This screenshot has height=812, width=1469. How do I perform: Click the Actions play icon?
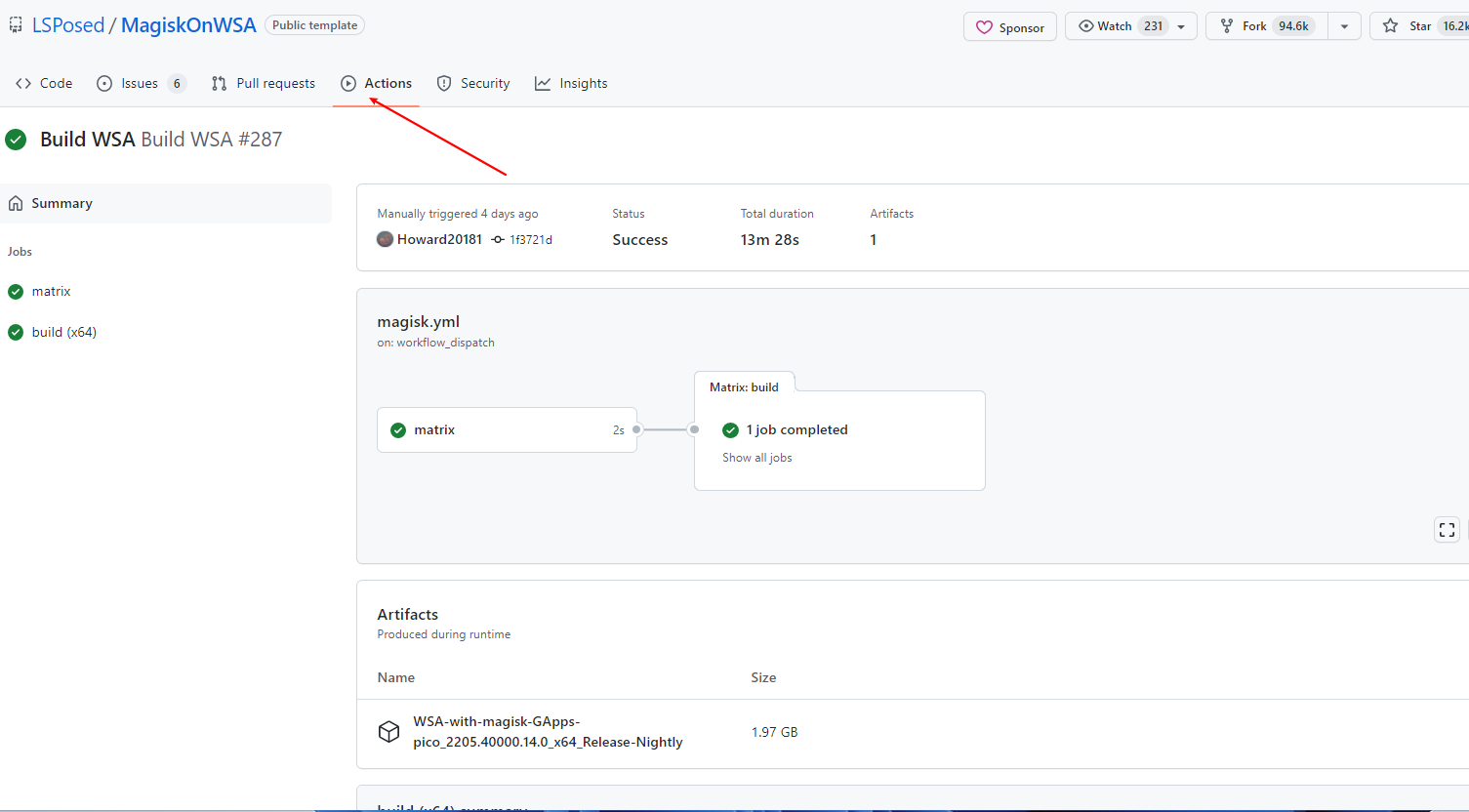348,83
